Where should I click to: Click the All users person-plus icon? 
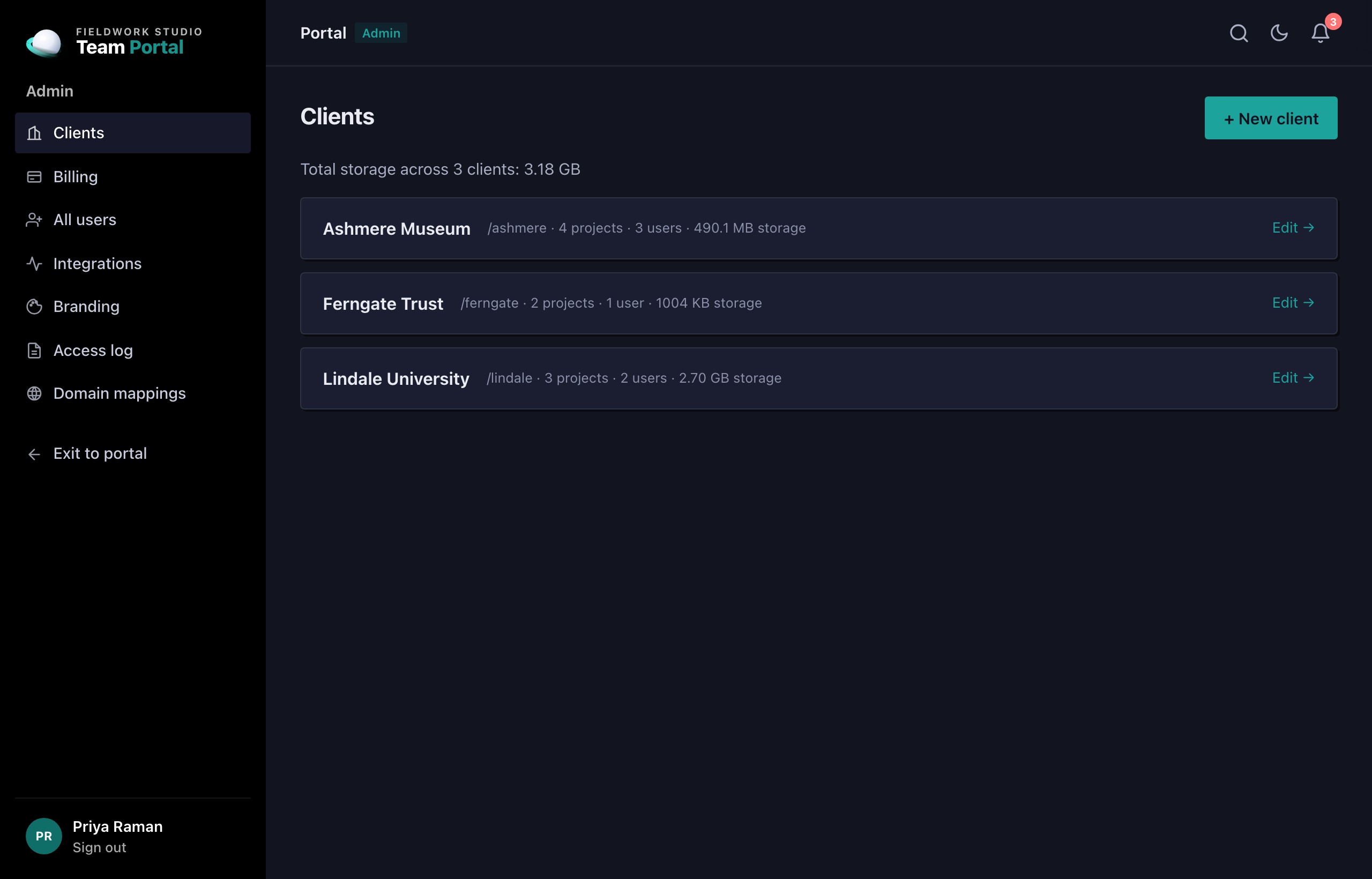point(34,220)
